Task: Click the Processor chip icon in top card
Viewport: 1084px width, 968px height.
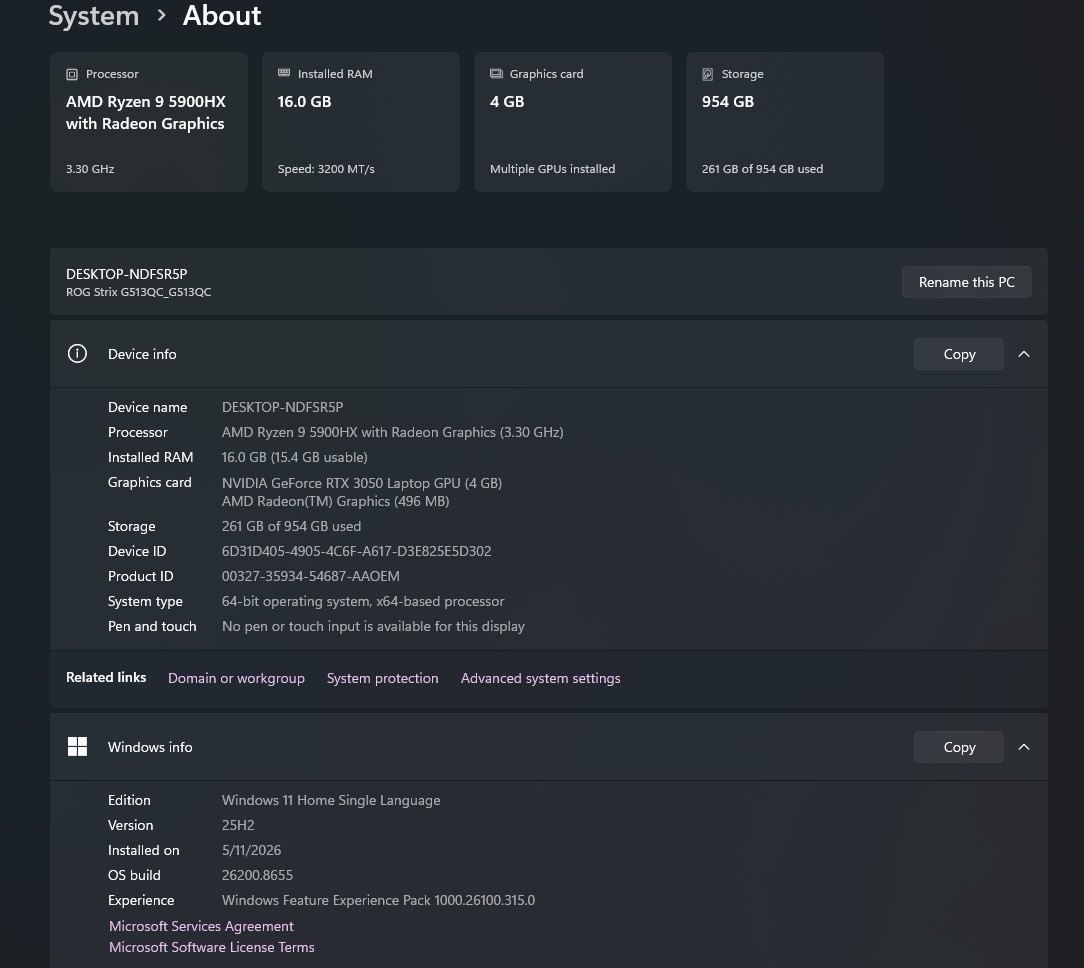Action: click(x=72, y=74)
